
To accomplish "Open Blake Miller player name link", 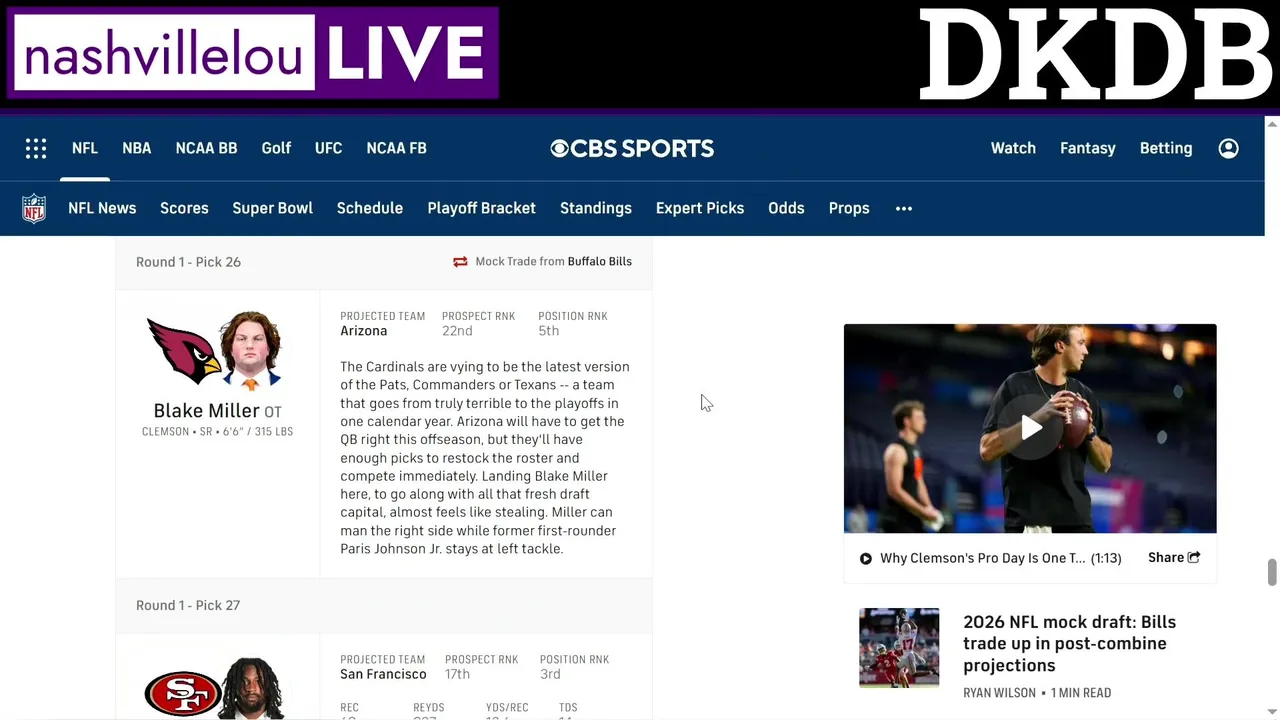I will (206, 411).
